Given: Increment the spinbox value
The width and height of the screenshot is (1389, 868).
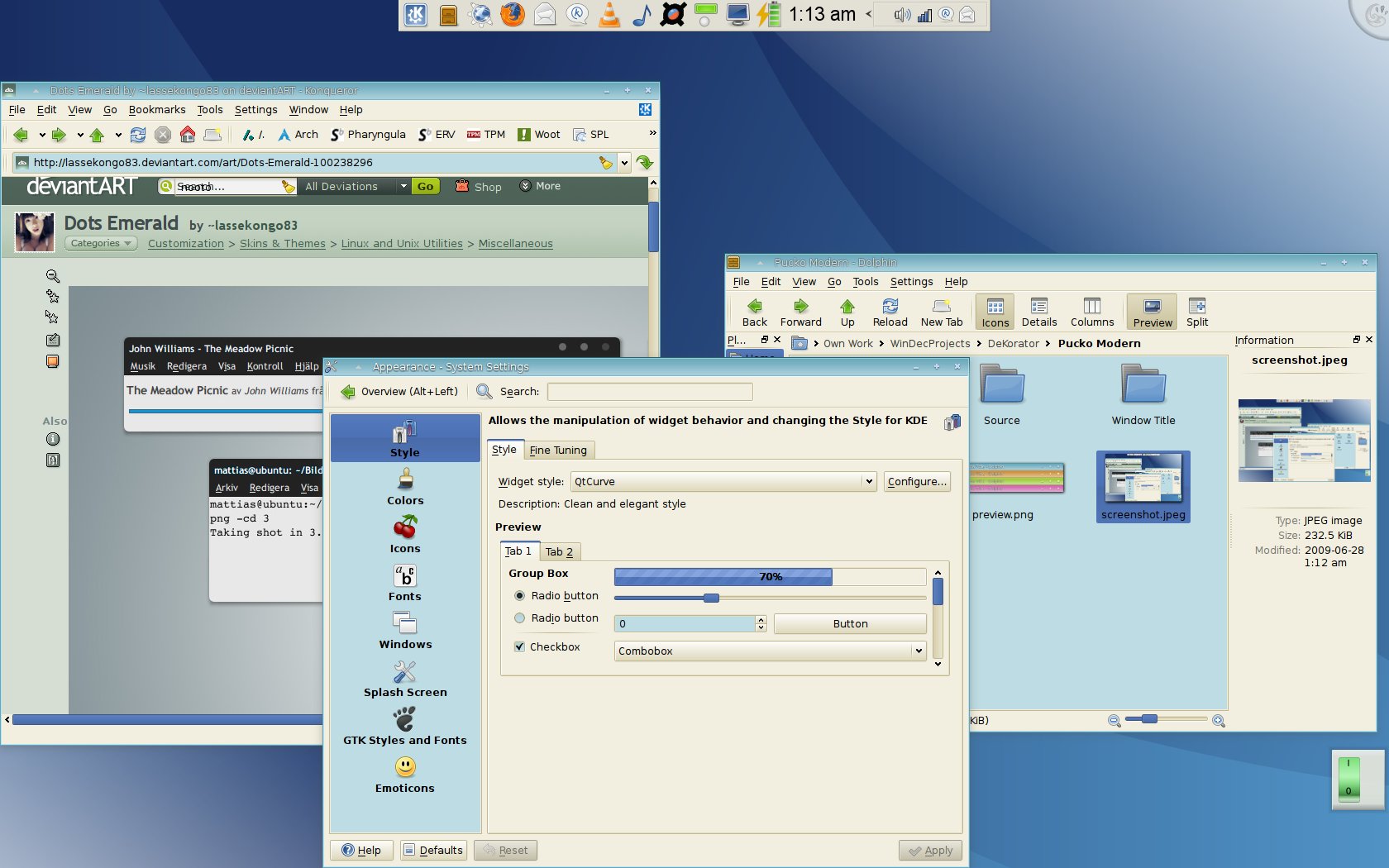Looking at the screenshot, I should pos(761,619).
